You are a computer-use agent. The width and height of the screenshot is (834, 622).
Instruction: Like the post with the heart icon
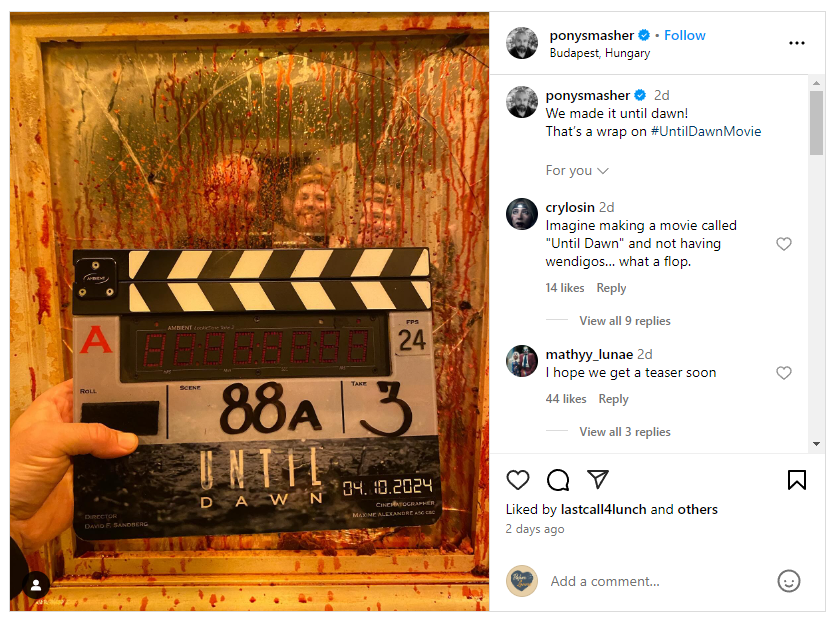[518, 480]
